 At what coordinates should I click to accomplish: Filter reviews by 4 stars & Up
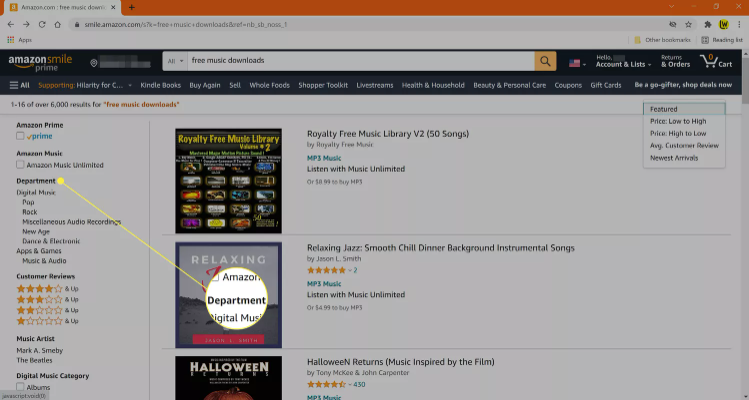47,289
